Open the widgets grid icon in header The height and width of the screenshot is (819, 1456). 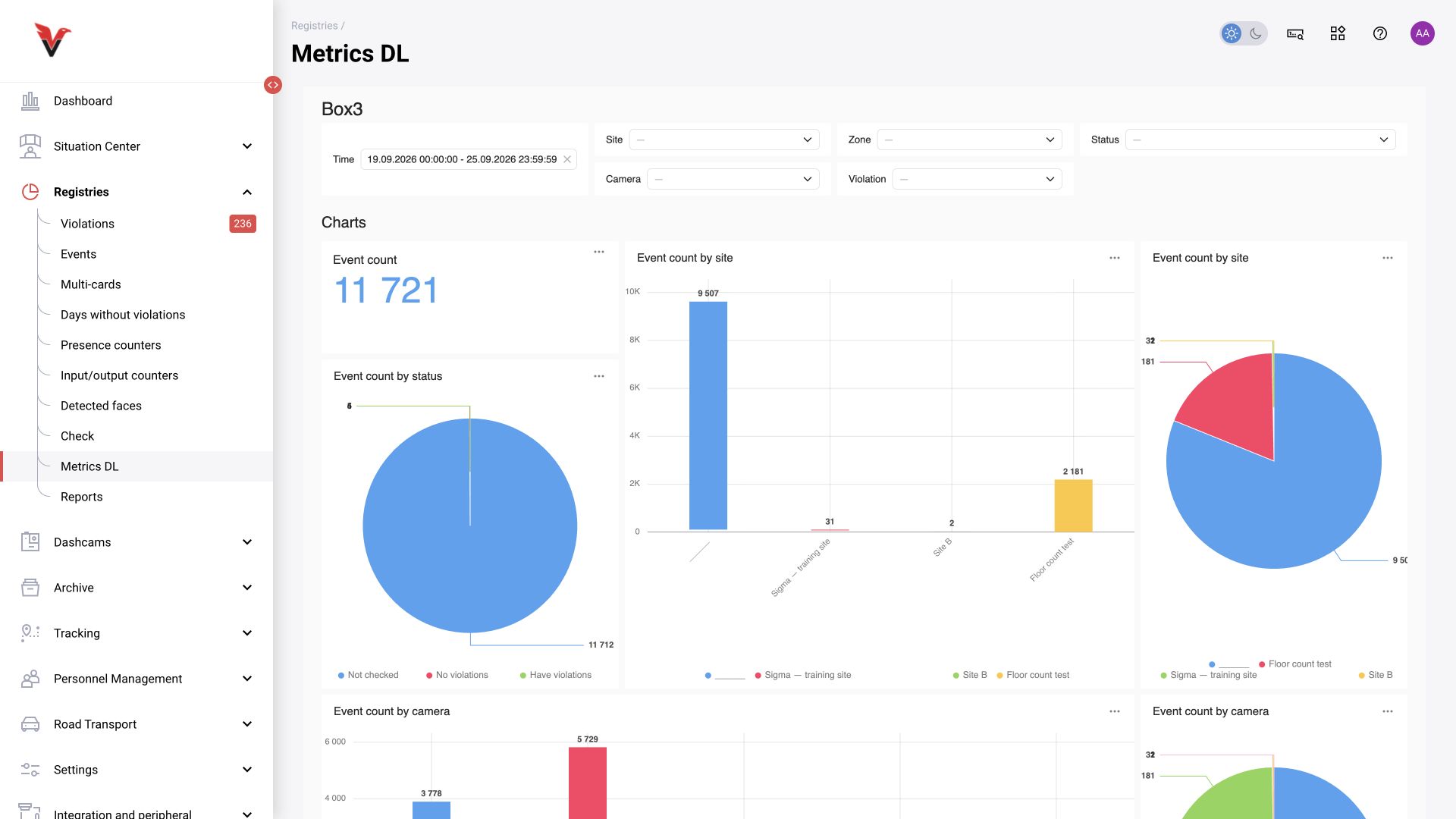1338,33
